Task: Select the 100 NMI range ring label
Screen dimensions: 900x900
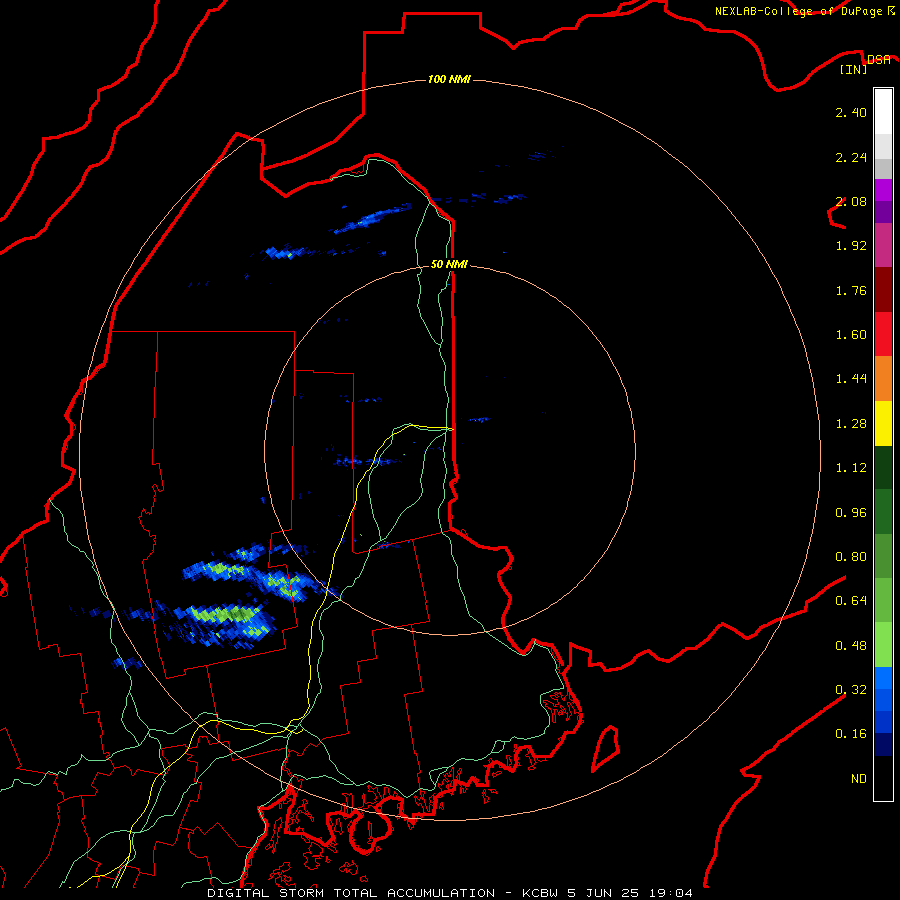Action: pos(449,79)
